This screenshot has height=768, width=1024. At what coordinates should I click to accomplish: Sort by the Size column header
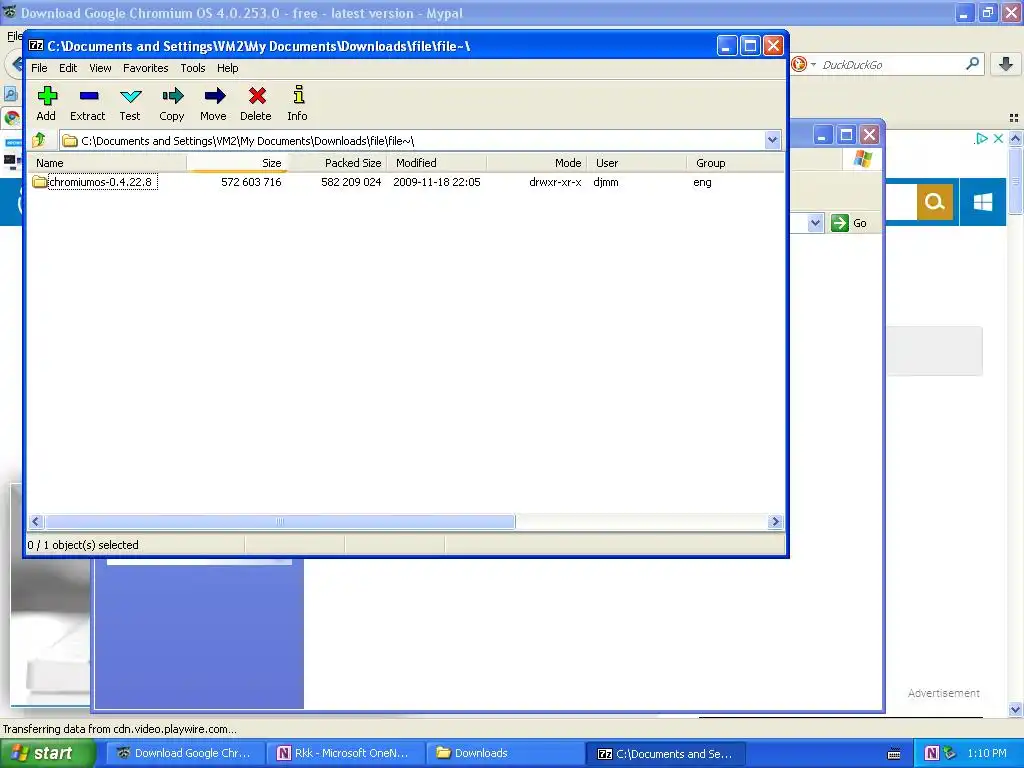(x=236, y=163)
